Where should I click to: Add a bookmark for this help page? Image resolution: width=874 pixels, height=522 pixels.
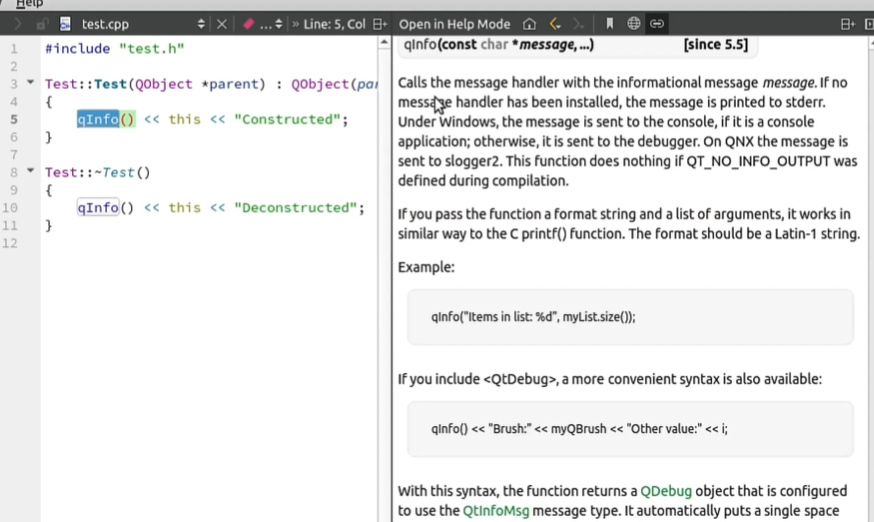(x=609, y=24)
